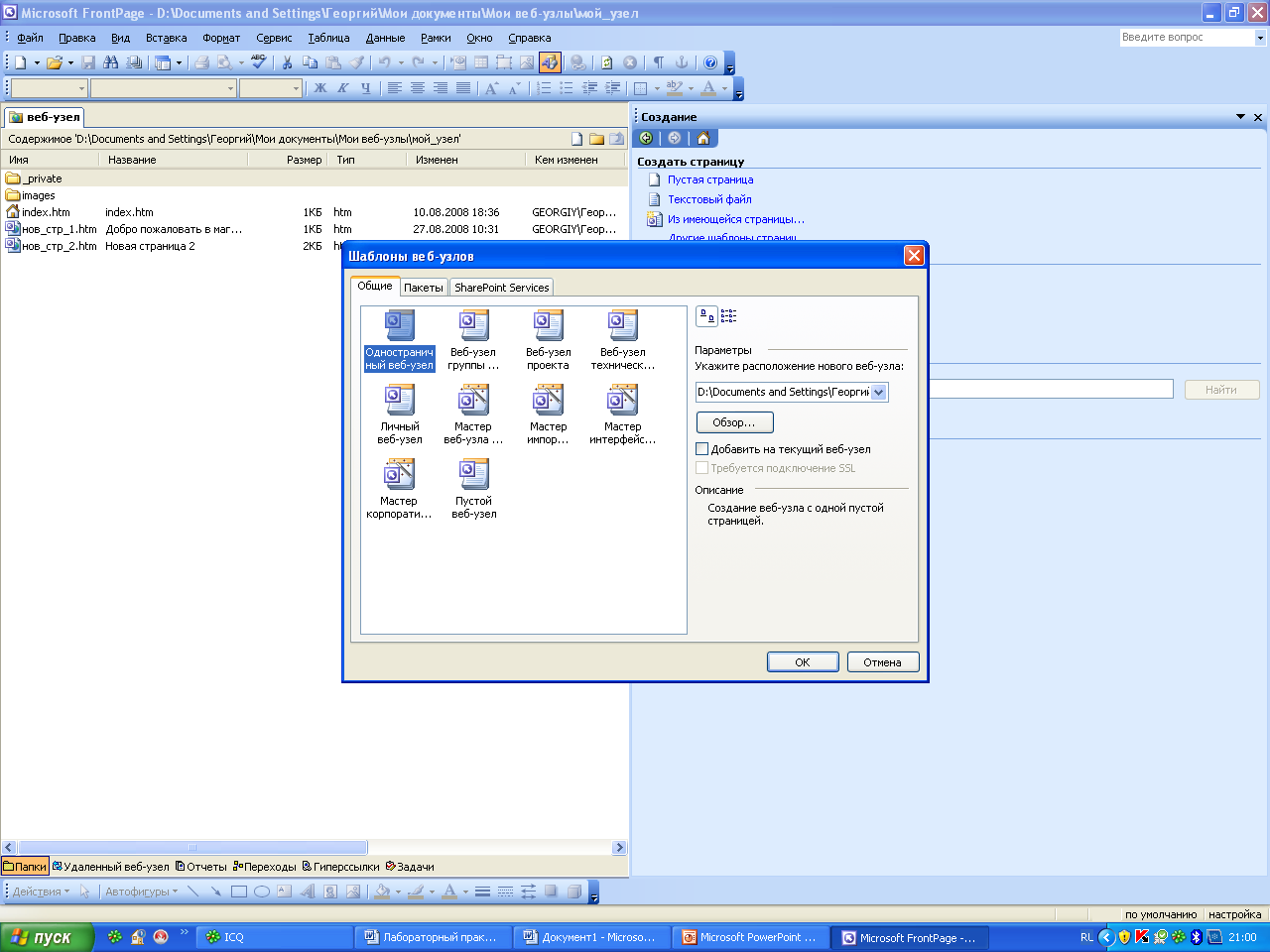Open the Рамки menu
This screenshot has width=1270, height=952.
(436, 38)
